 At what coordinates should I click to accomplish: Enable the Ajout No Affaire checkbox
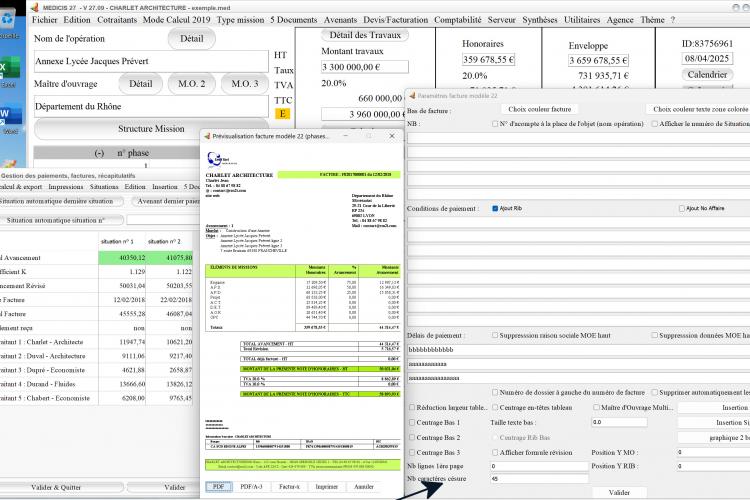tap(682, 209)
